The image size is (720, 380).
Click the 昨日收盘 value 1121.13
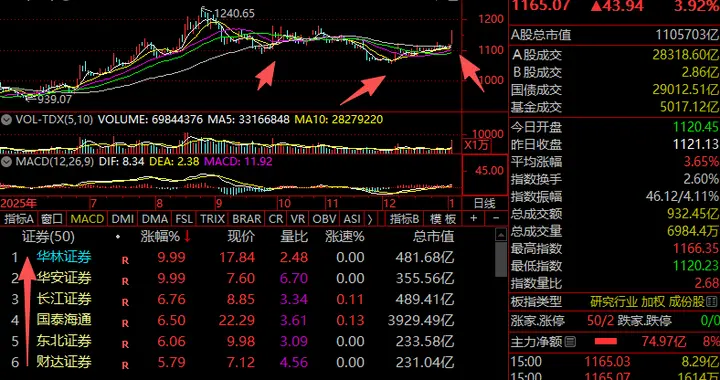tap(695, 145)
